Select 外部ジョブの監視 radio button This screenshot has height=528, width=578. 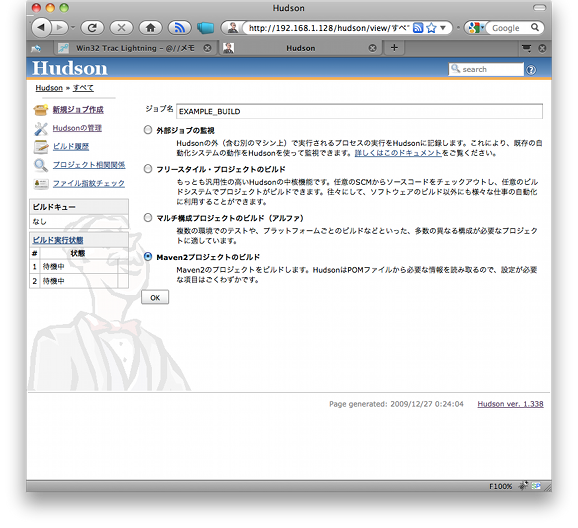[148, 130]
